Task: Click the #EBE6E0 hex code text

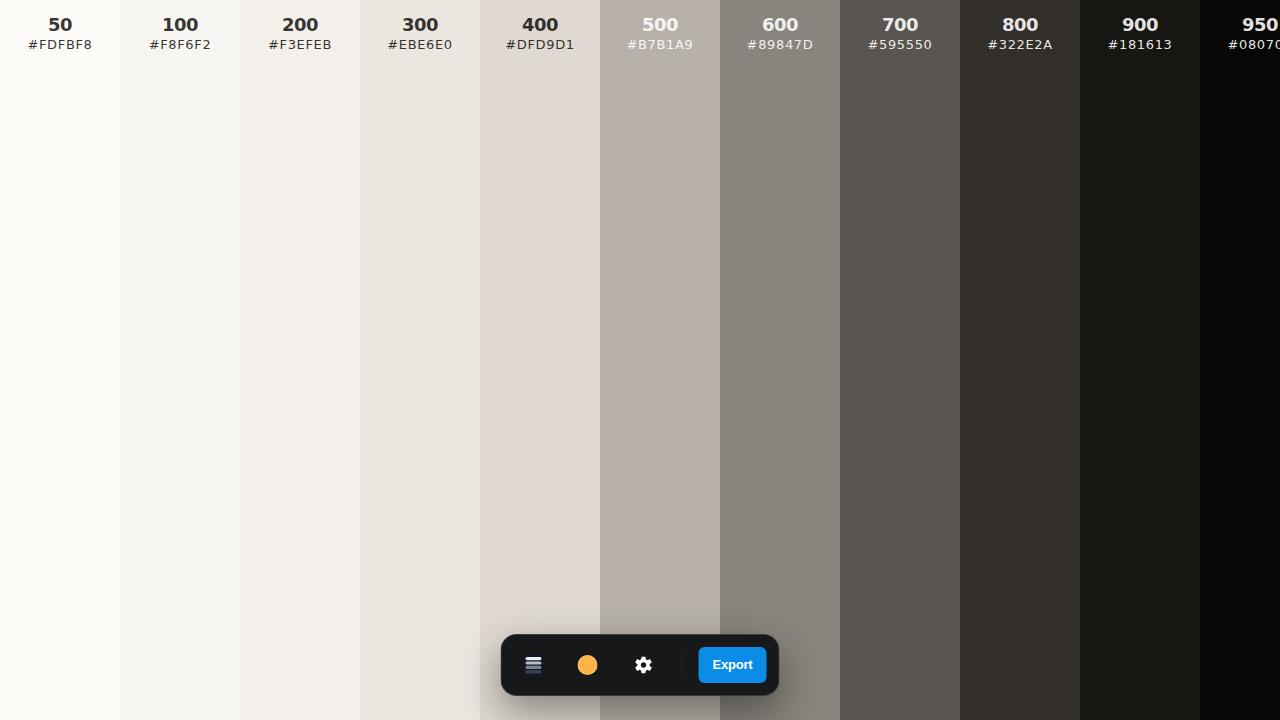Action: 420,45
